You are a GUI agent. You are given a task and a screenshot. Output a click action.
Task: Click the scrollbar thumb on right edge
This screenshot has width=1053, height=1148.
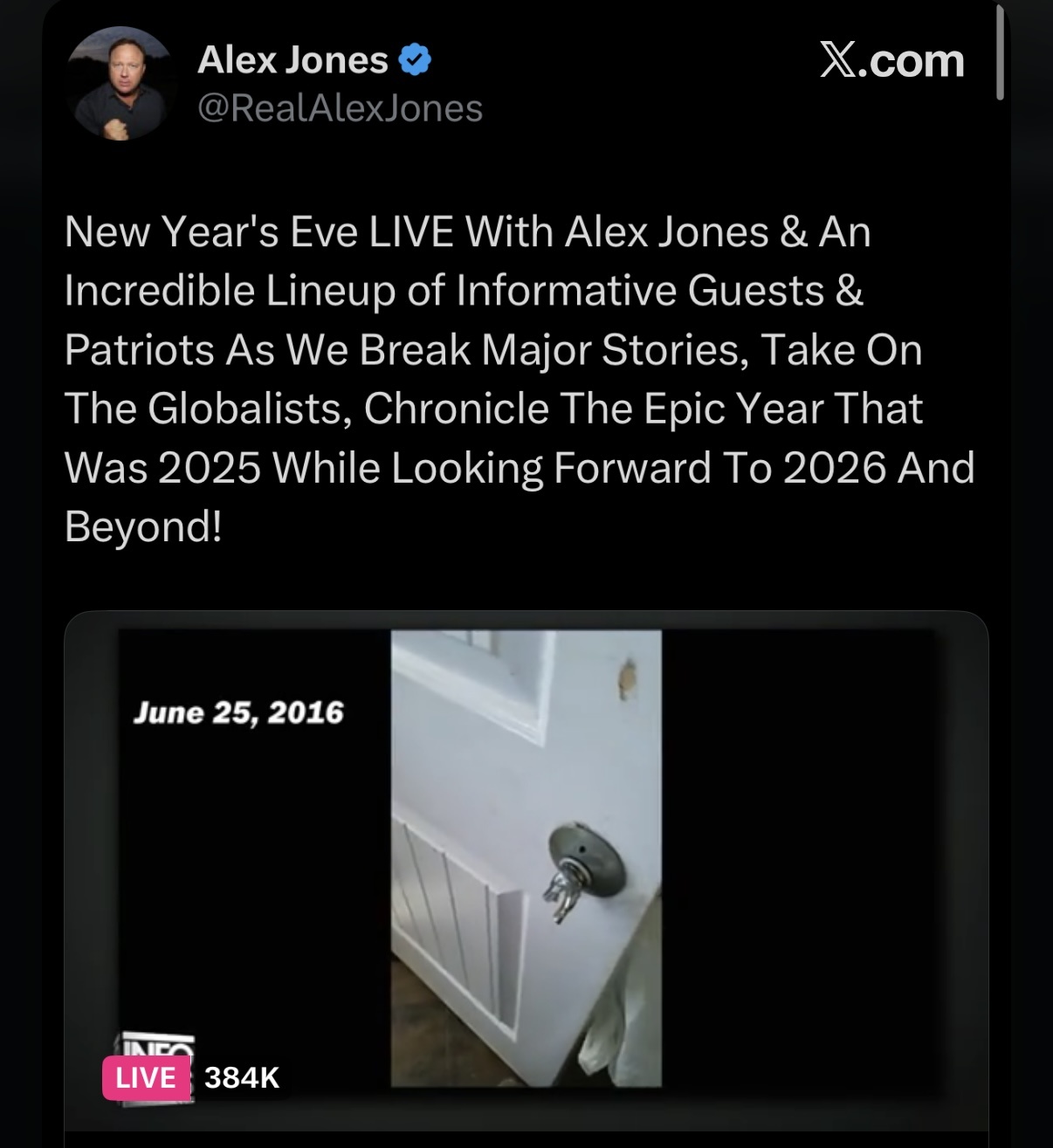pos(1000,52)
